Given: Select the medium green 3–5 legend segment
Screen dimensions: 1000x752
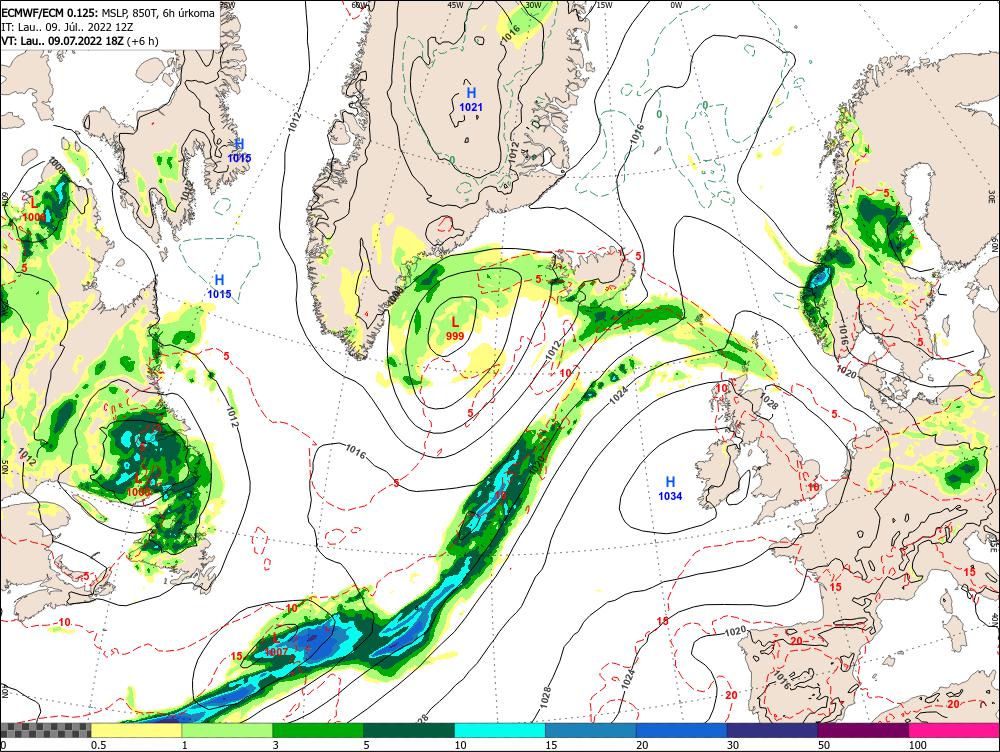Looking at the screenshot, I should 318,730.
